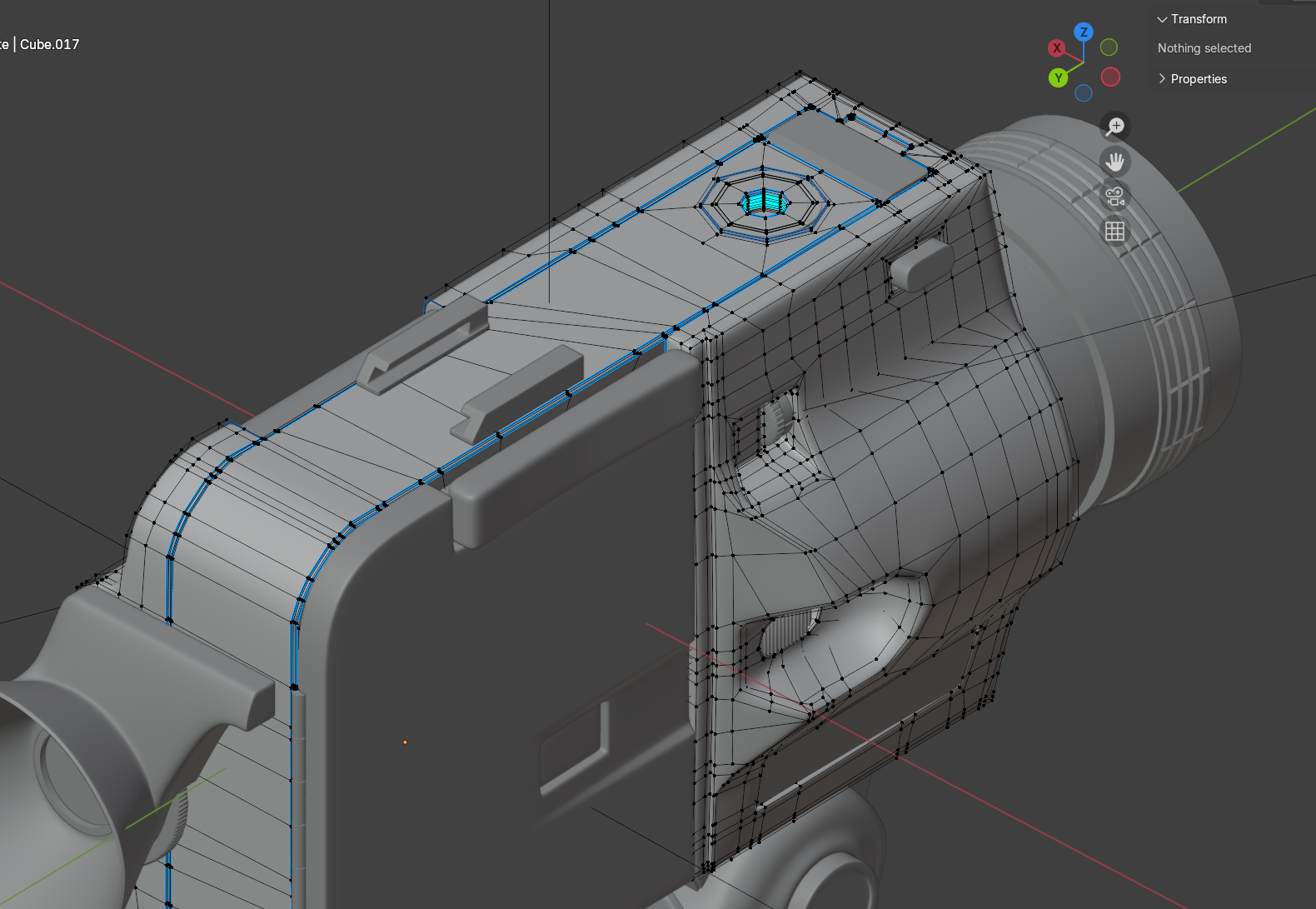Click the 'Nothing selected' text
This screenshot has width=1316, height=909.
coord(1204,48)
